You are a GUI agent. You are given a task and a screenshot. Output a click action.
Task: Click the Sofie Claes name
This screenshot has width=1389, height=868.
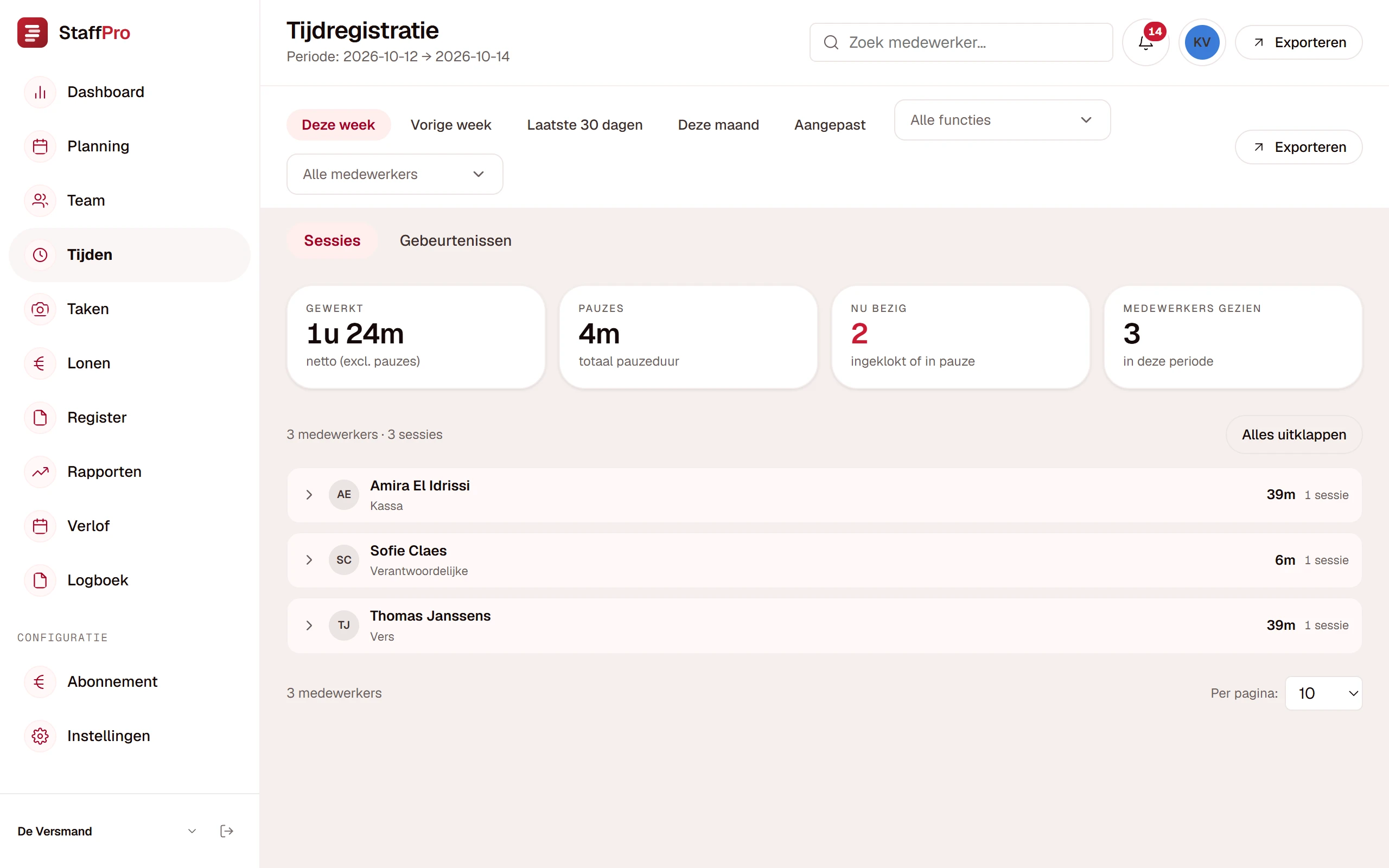pyautogui.click(x=408, y=551)
